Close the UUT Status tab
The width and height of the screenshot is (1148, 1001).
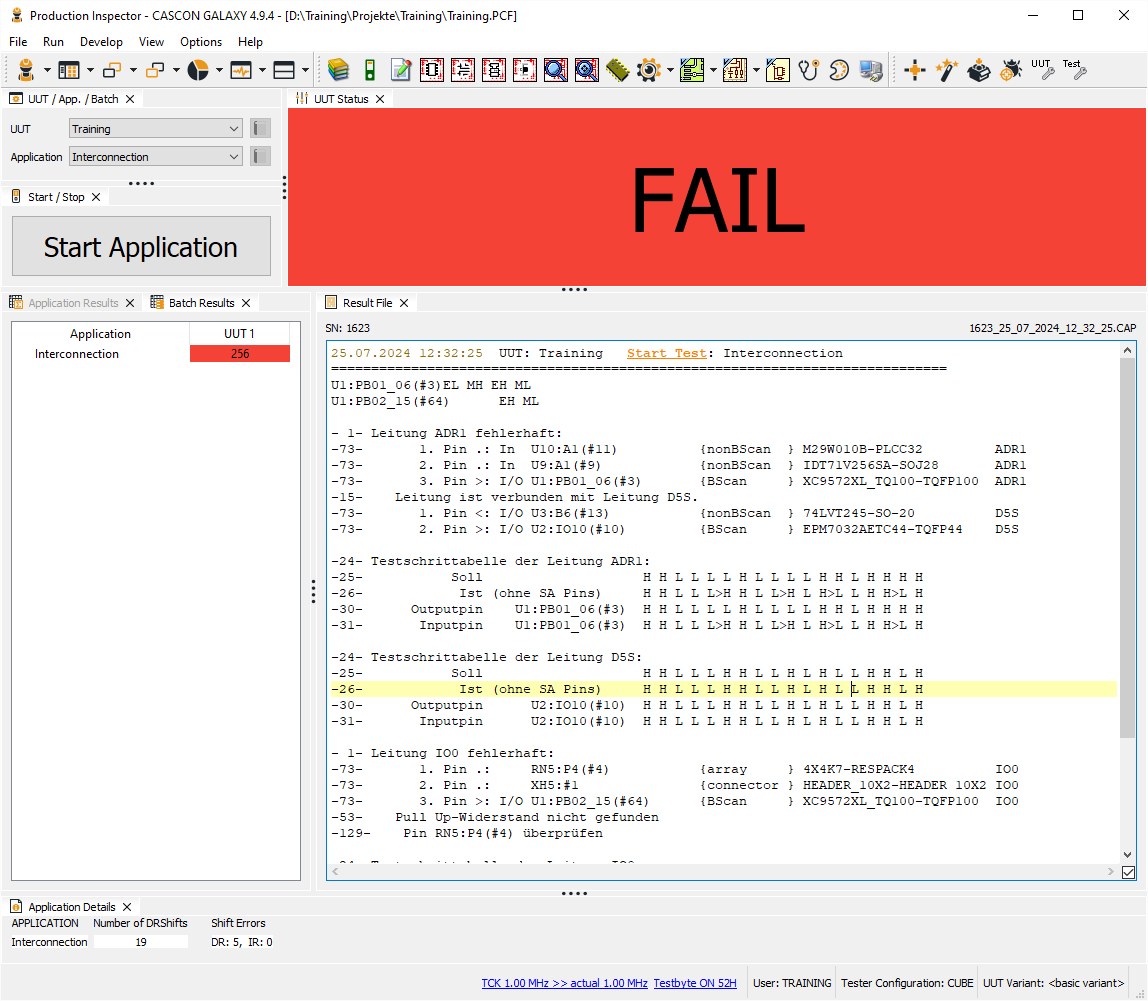coord(379,99)
